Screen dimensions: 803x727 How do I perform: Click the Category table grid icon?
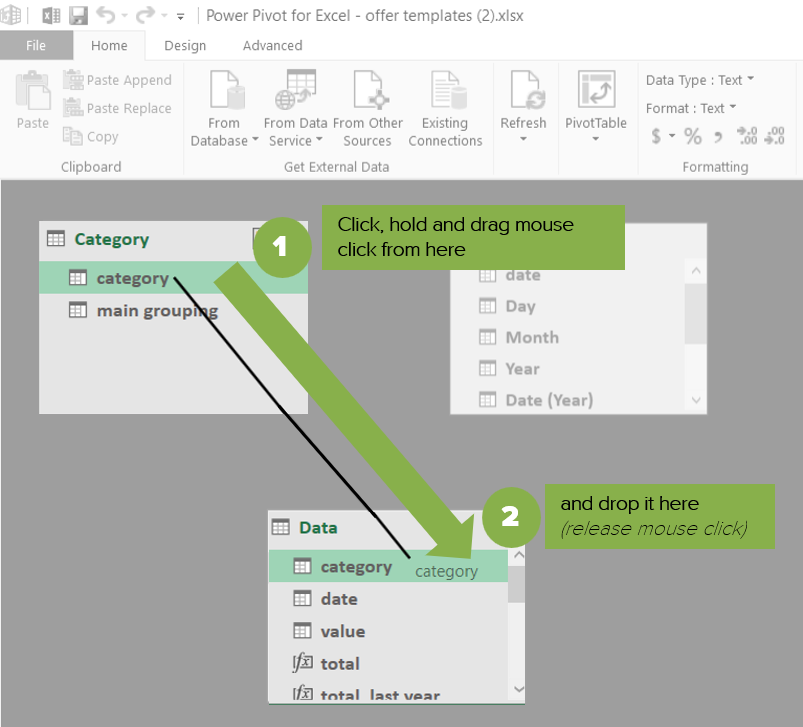point(56,239)
